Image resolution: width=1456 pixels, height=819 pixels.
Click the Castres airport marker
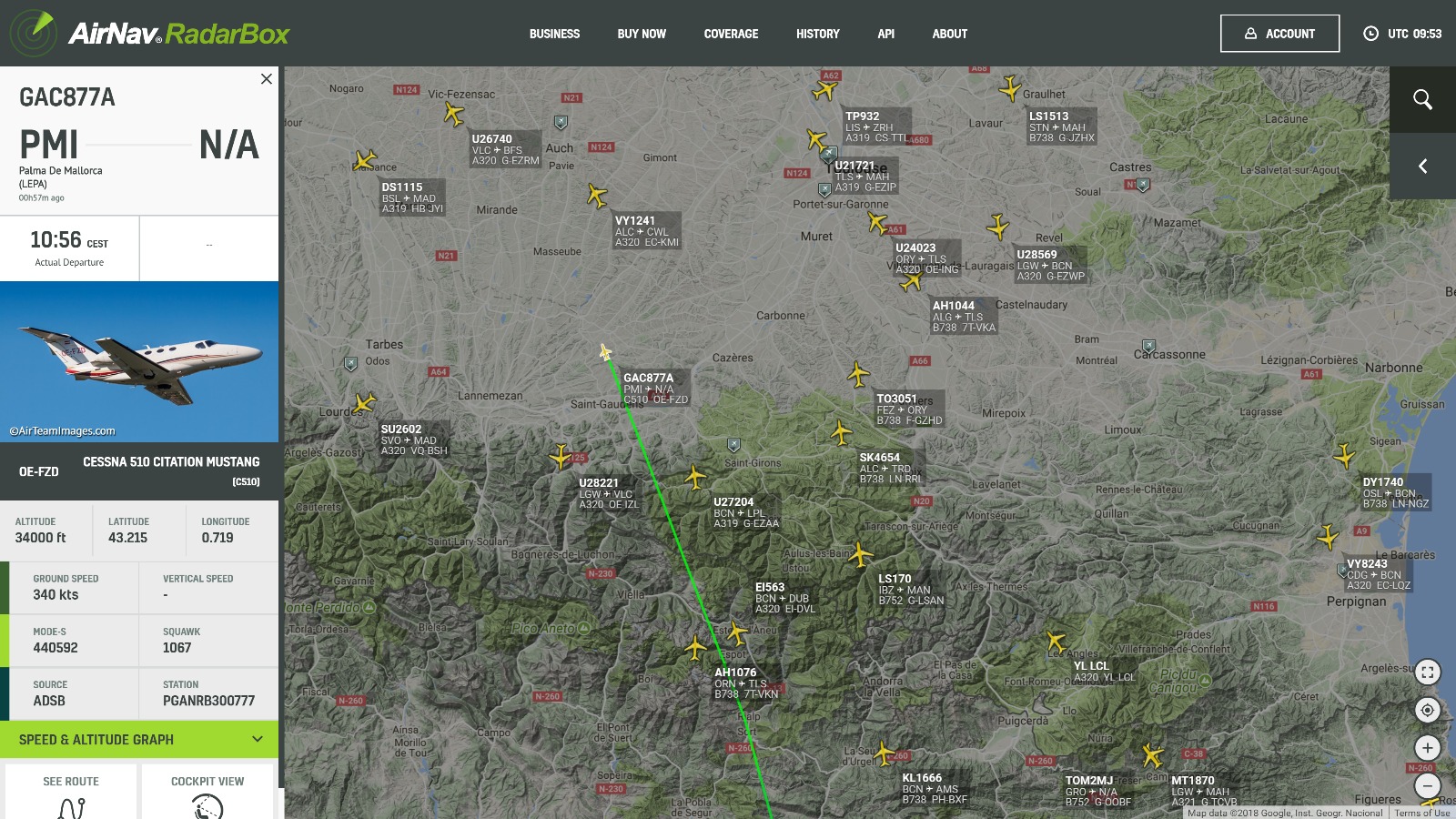pyautogui.click(x=1144, y=185)
